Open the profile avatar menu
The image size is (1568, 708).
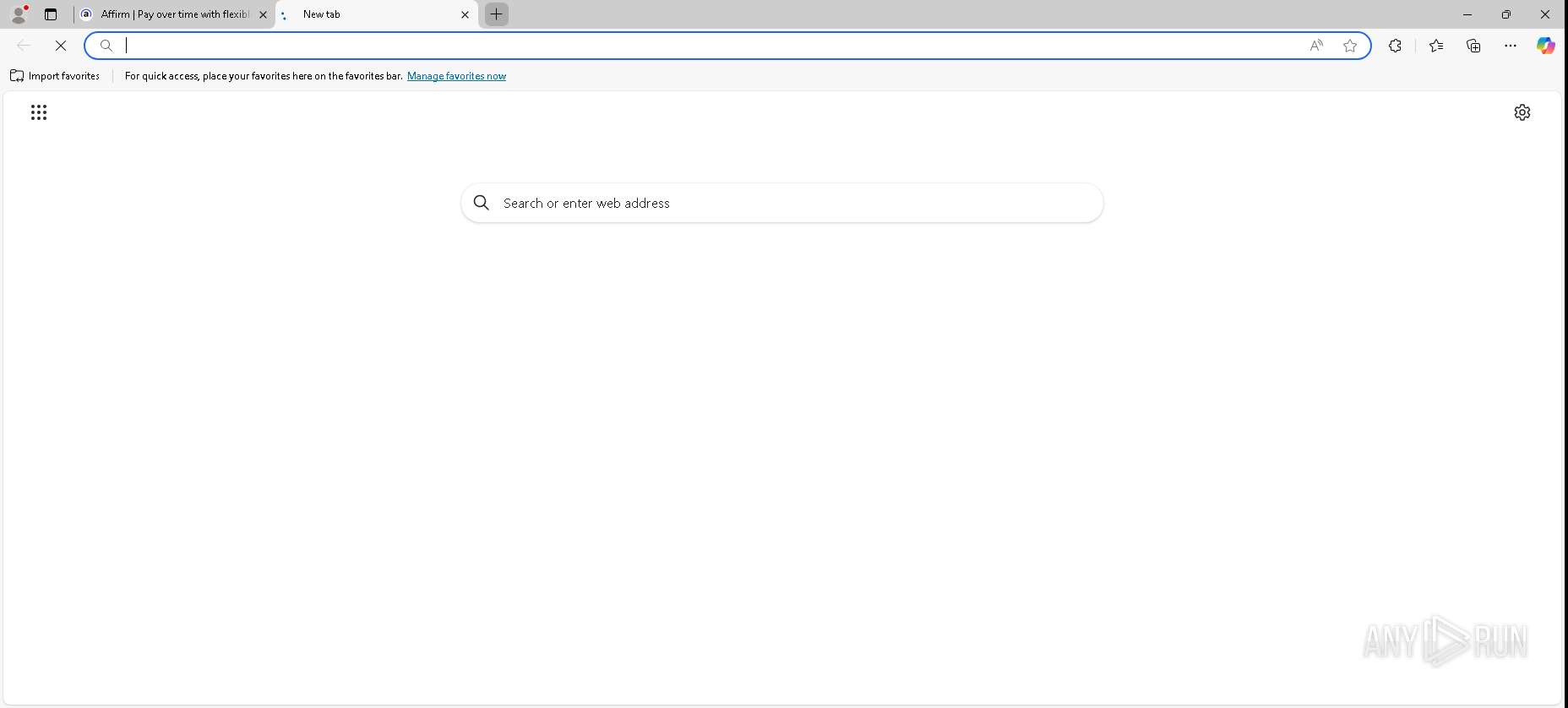tap(19, 14)
